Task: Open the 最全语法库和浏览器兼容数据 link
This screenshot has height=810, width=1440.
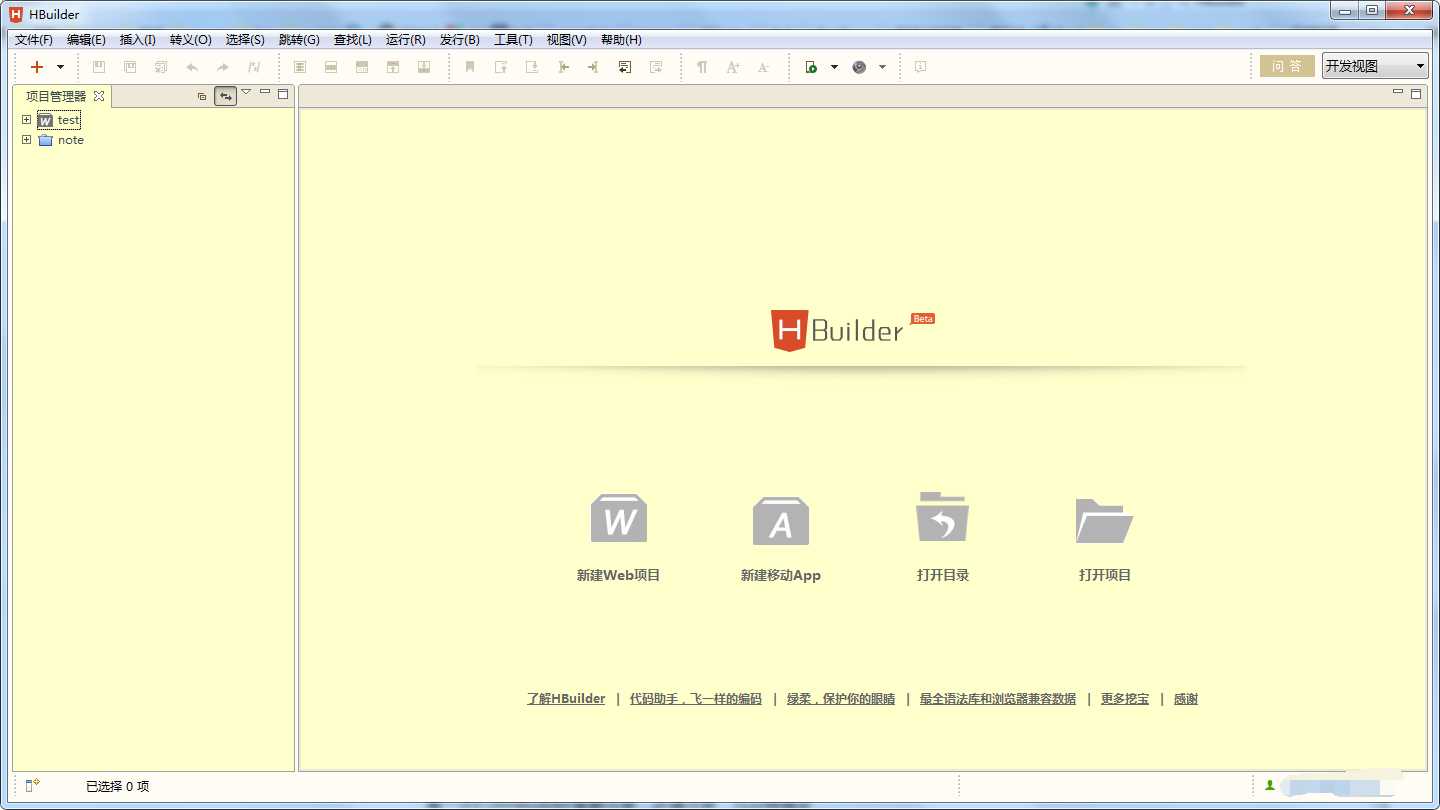Action: (x=998, y=699)
